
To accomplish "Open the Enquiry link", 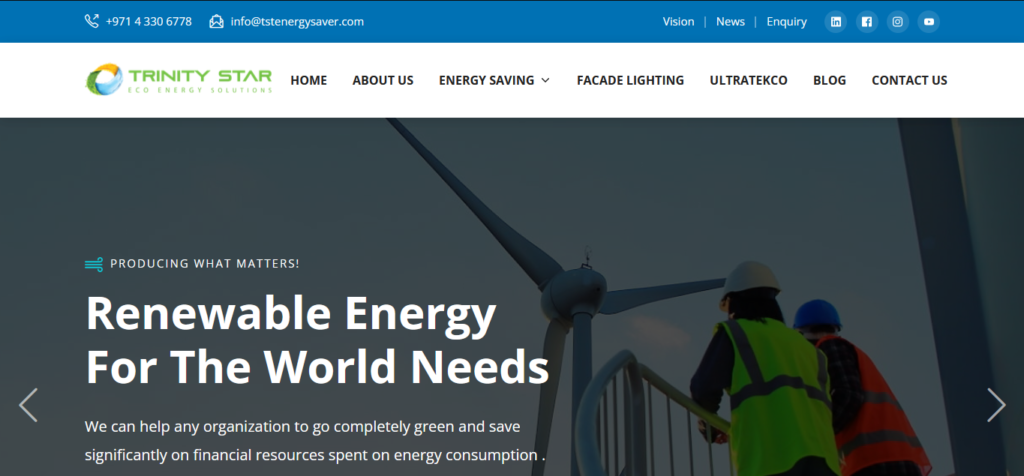I will click(x=786, y=22).
